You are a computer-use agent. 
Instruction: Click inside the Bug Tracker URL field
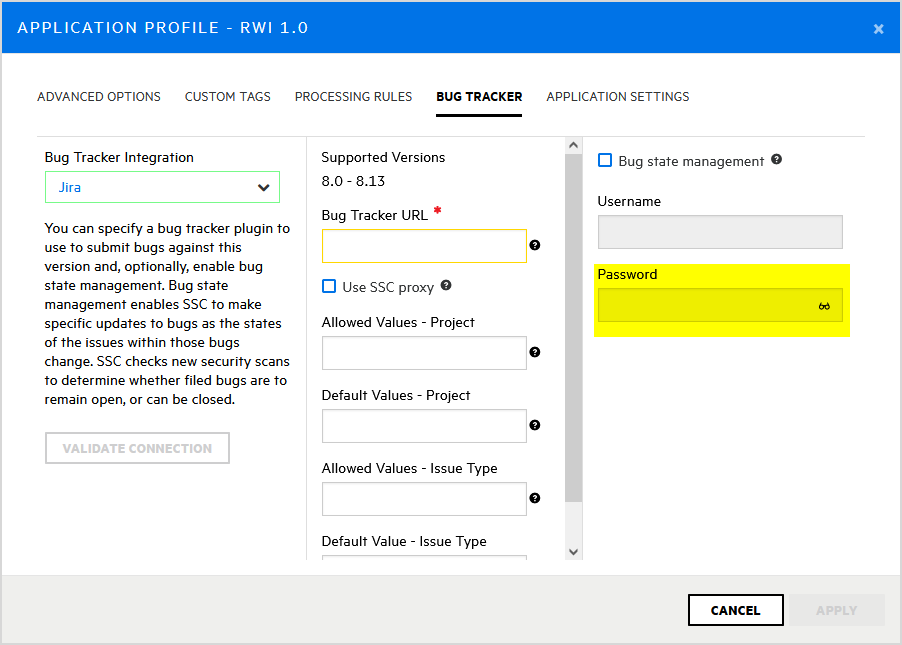pos(424,245)
